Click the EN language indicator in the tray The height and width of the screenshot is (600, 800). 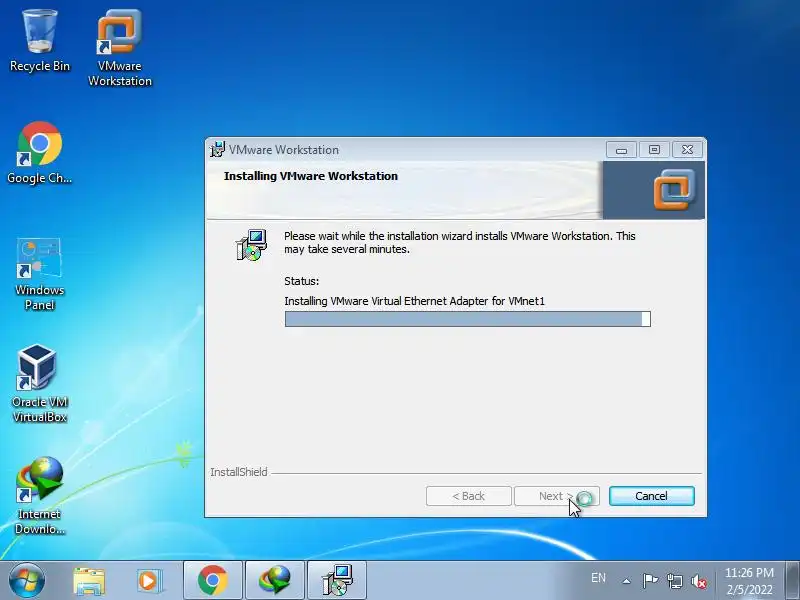[x=598, y=578]
